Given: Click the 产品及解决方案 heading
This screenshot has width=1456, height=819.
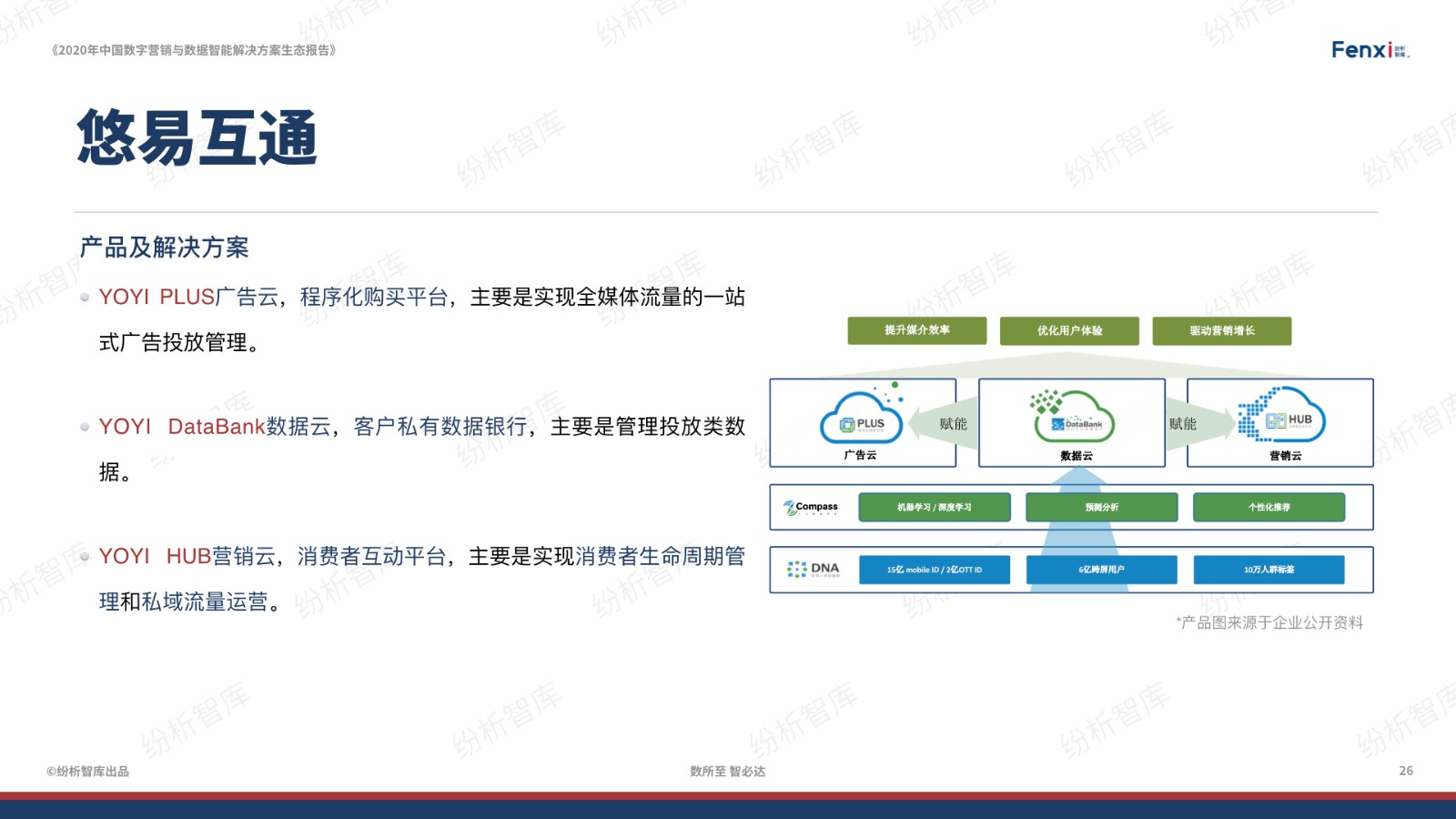Looking at the screenshot, I should [x=164, y=248].
